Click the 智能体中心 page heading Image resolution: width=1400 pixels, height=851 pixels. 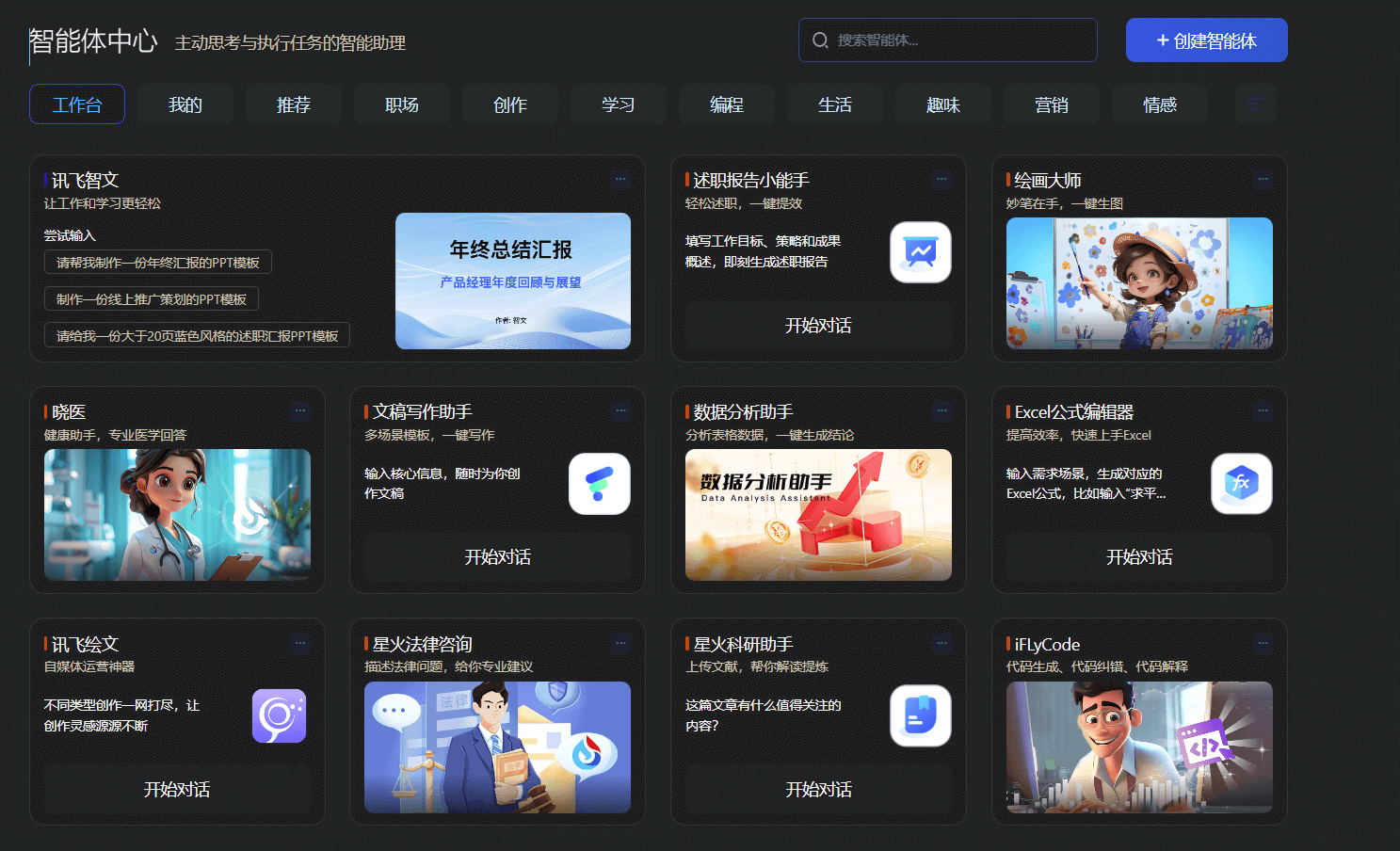[93, 41]
